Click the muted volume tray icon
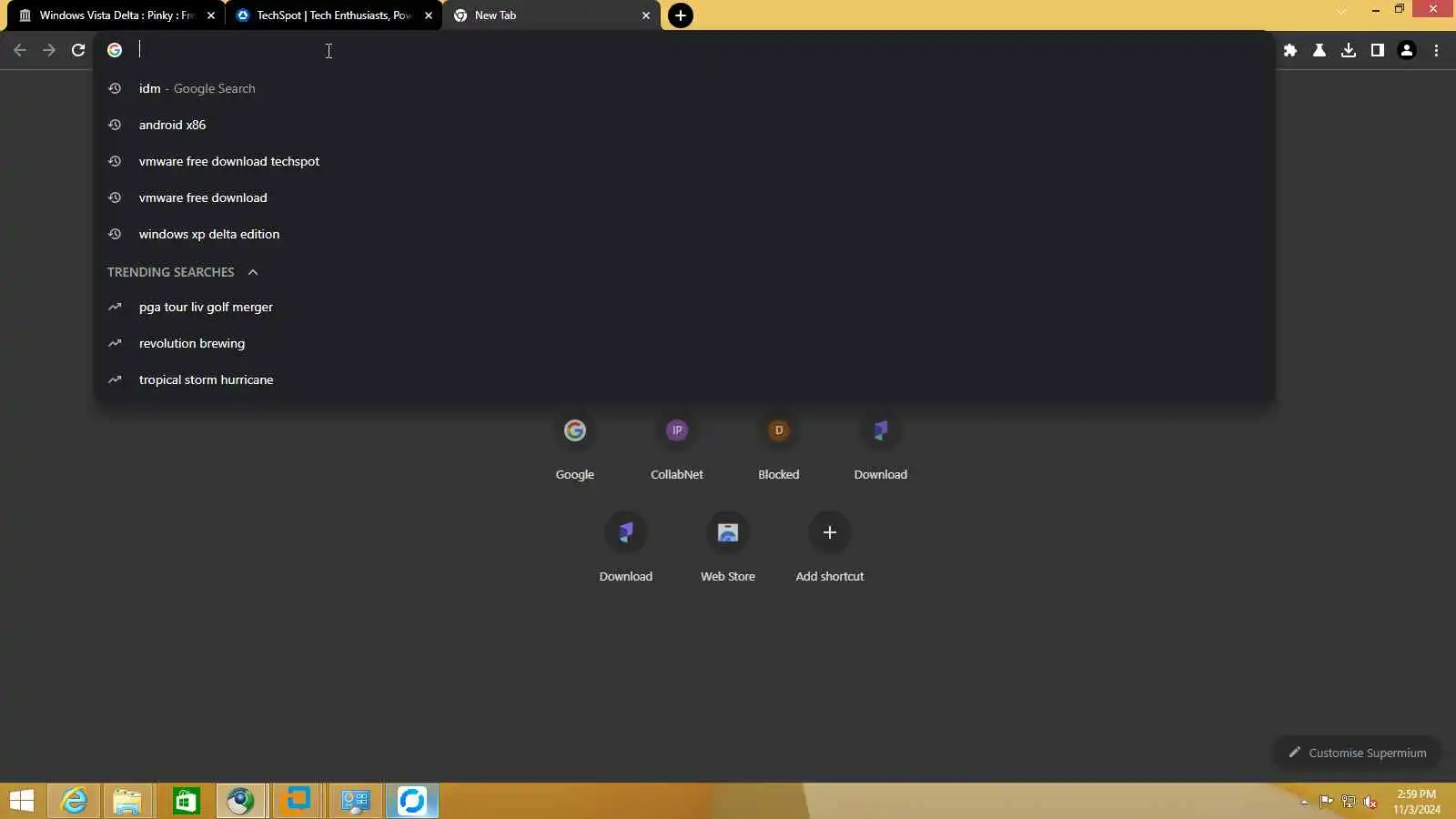This screenshot has height=819, width=1456. (1370, 802)
